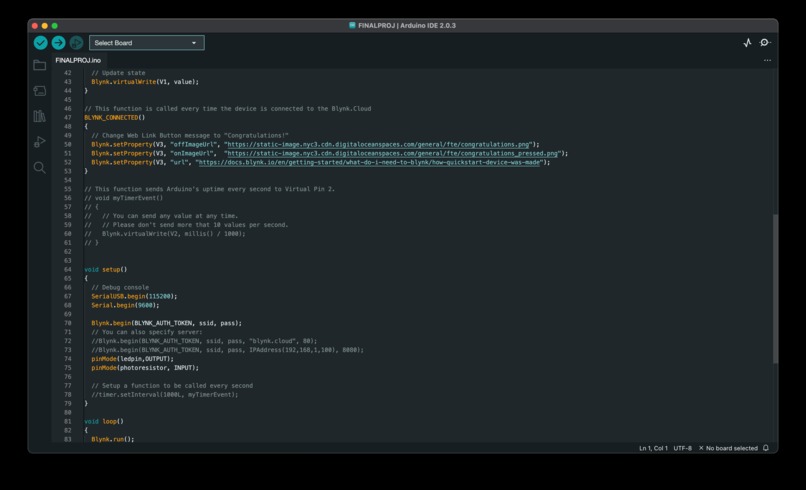Image resolution: width=806 pixels, height=490 pixels.
Task: Open the Select Board dropdown
Action: coord(146,43)
